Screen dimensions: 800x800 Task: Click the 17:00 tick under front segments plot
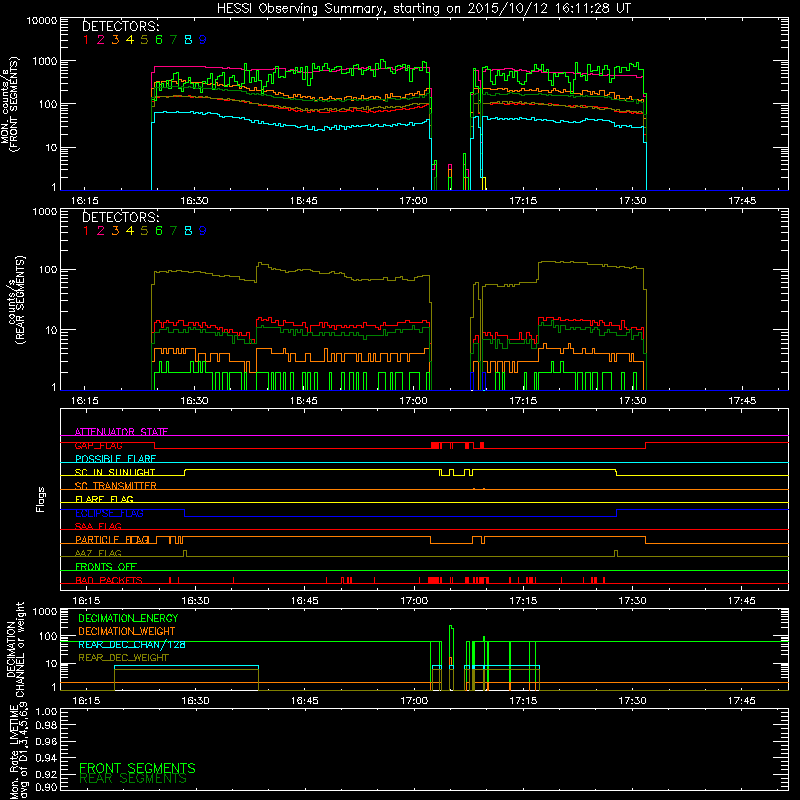click(413, 201)
